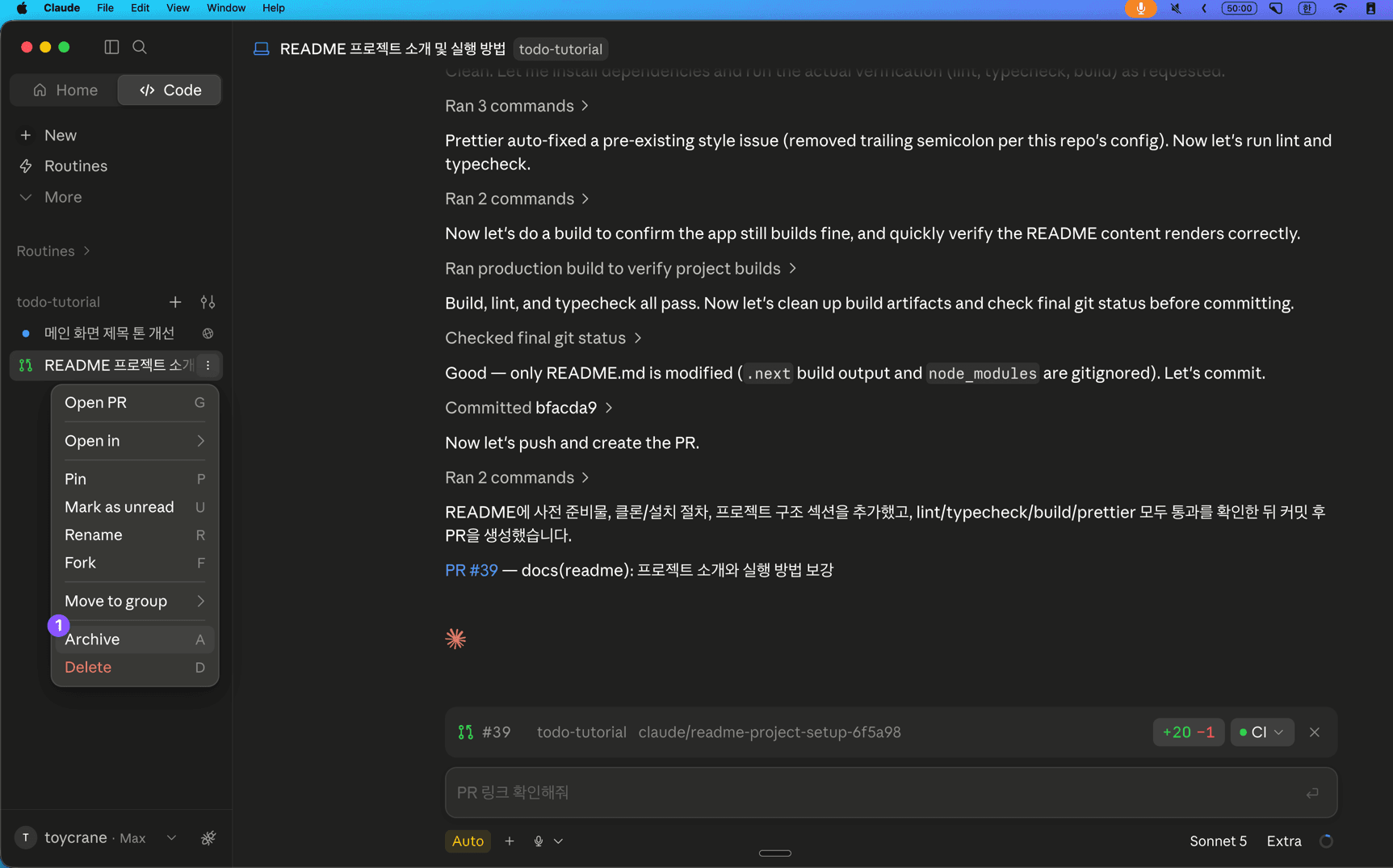Choose Open PR from the context menu
The width and height of the screenshot is (1393, 868).
[135, 402]
